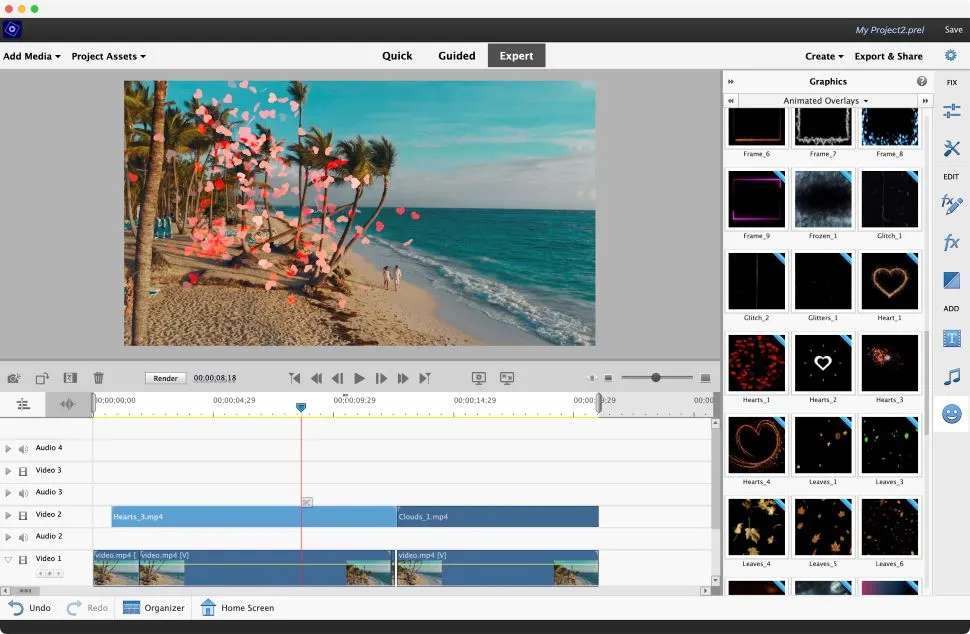Screen dimensions: 970x634
Task: Open the Transitions panel icon
Action: (x=951, y=281)
